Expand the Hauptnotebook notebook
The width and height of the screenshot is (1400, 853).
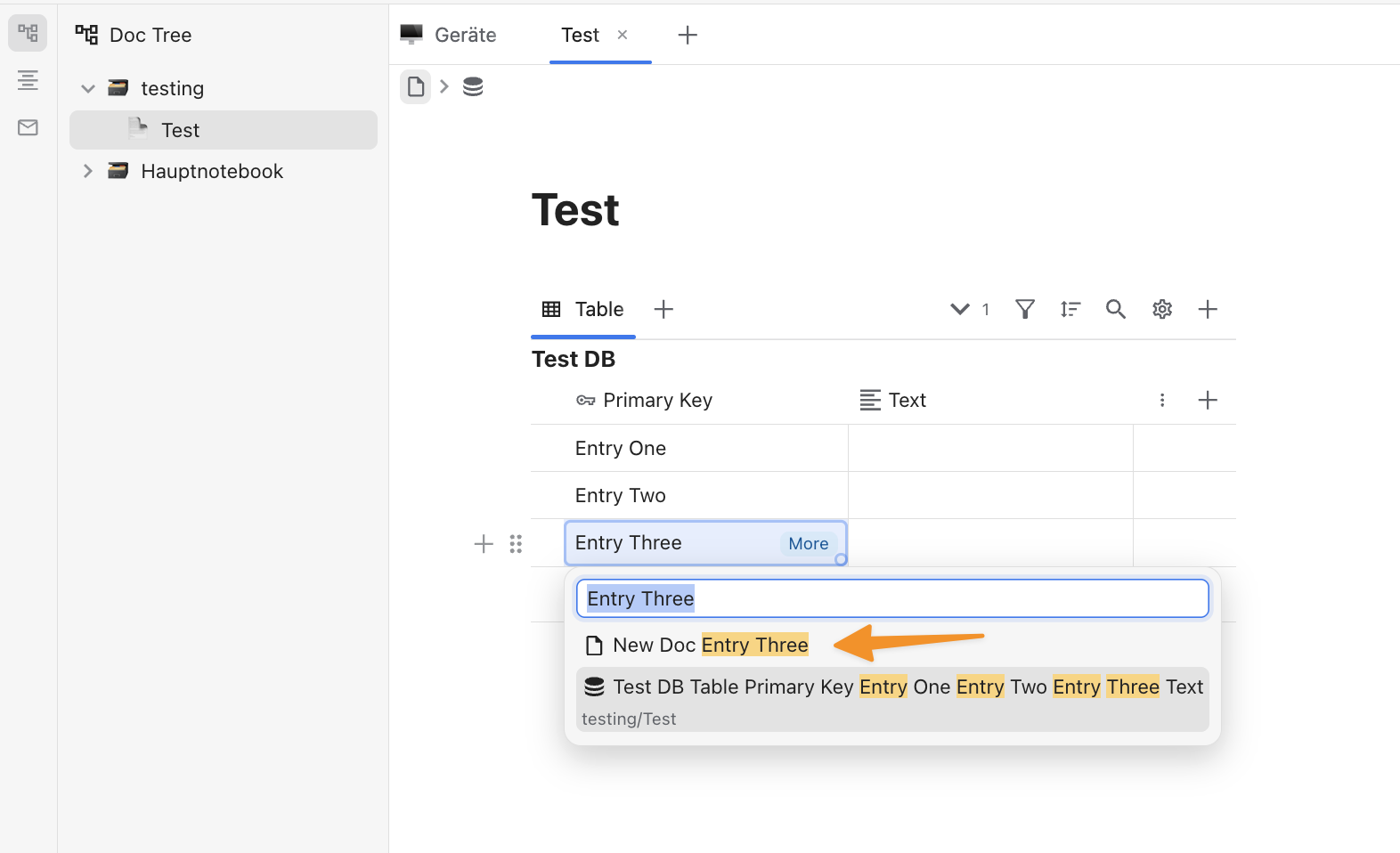click(88, 171)
